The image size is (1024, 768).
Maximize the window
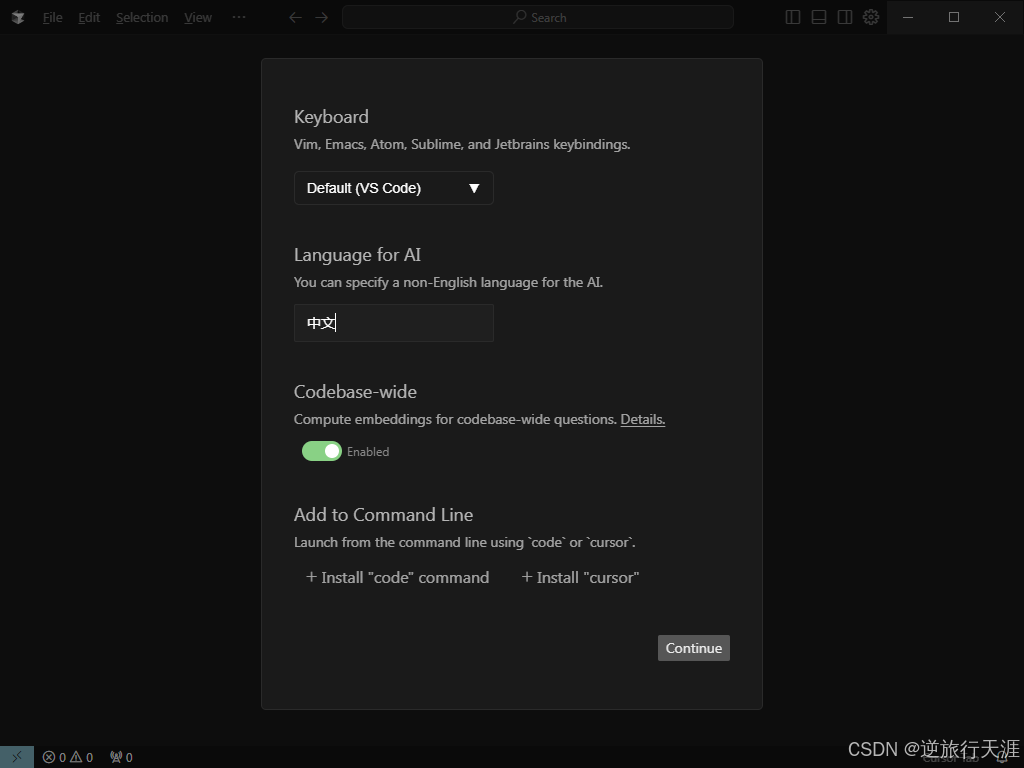(x=954, y=17)
